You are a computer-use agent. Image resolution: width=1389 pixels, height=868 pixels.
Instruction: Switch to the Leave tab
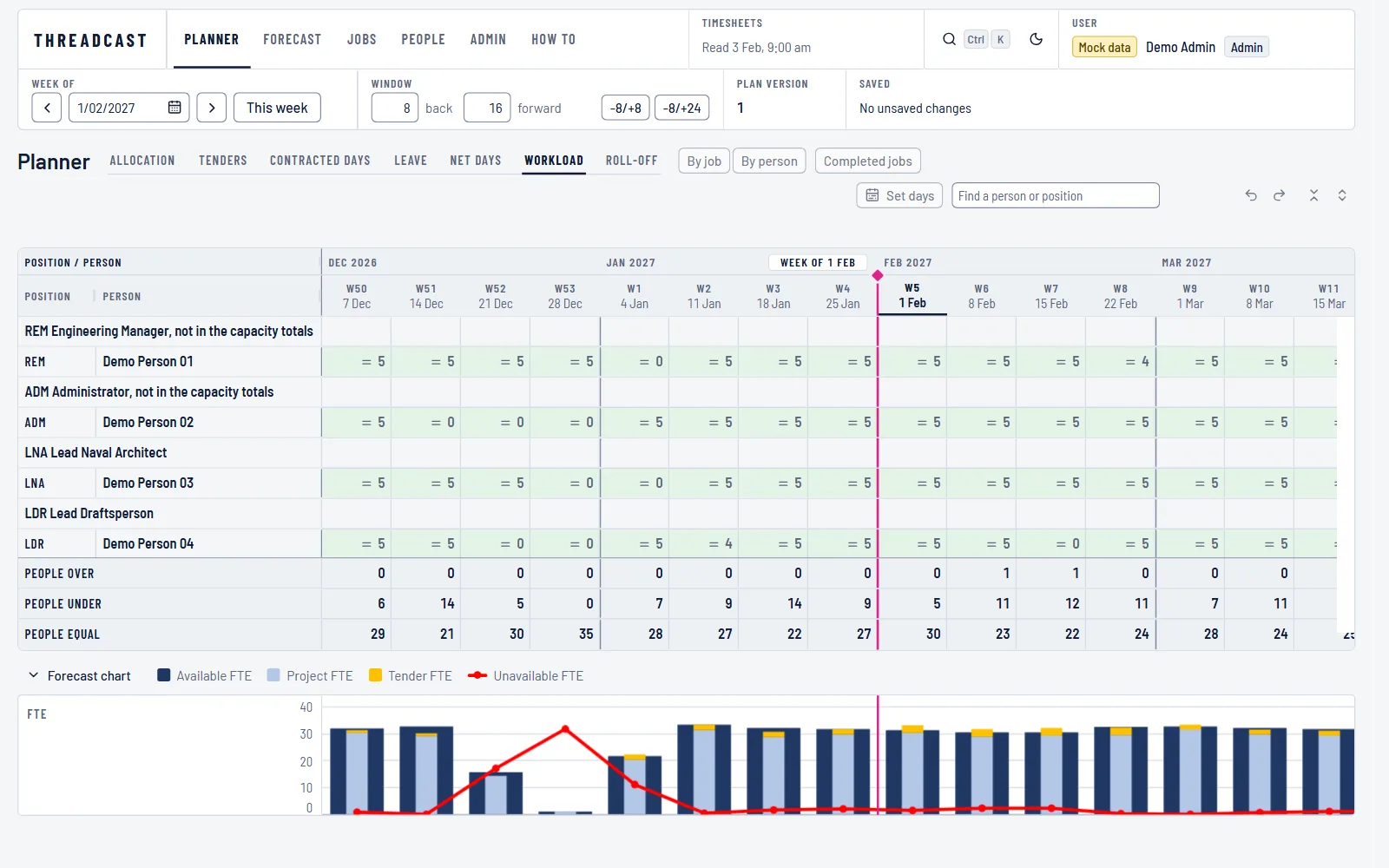pos(411,161)
